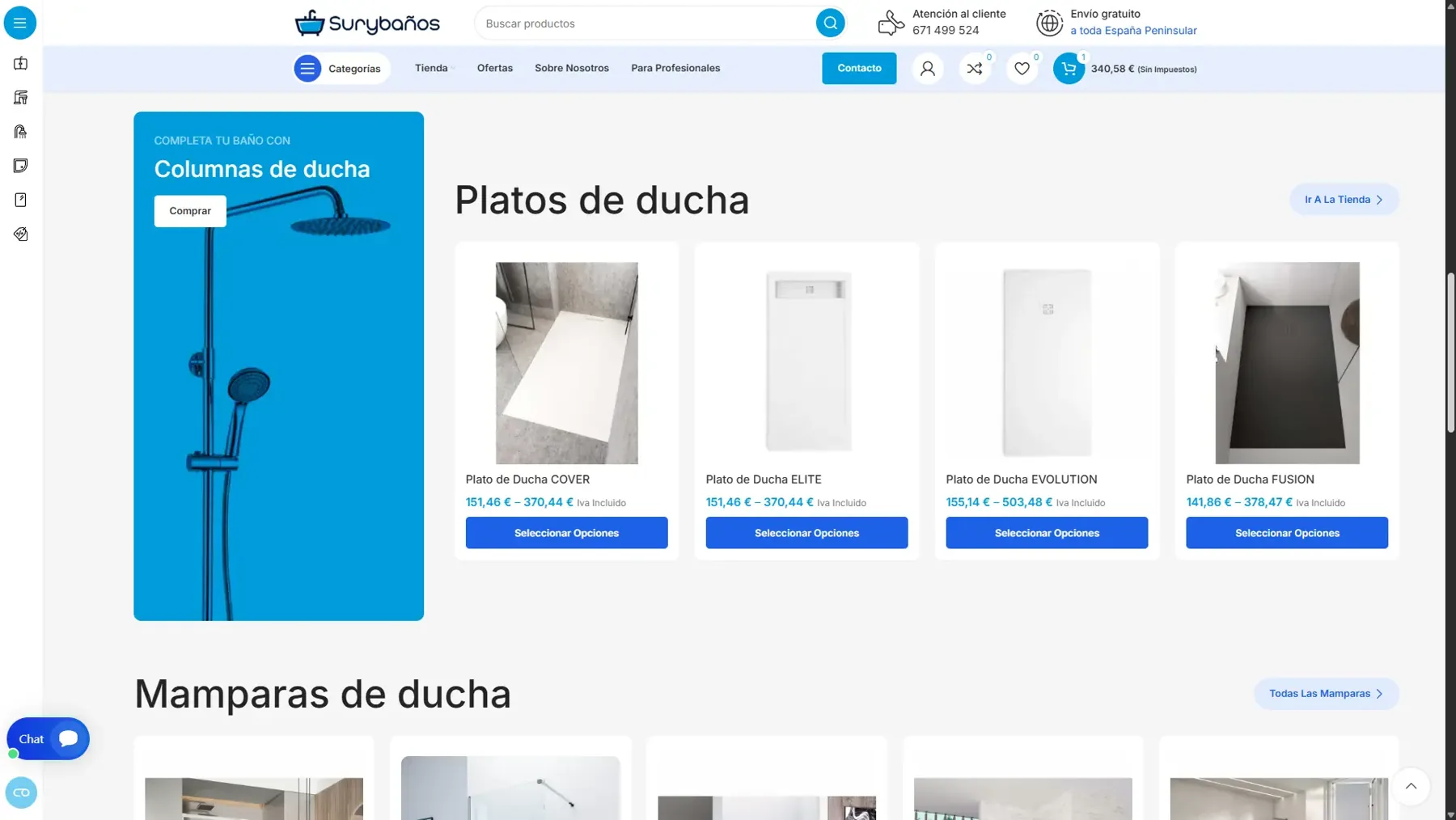This screenshot has width=1456, height=820.
Task: Click the a toda España Peninsular link
Action: coord(1133,31)
